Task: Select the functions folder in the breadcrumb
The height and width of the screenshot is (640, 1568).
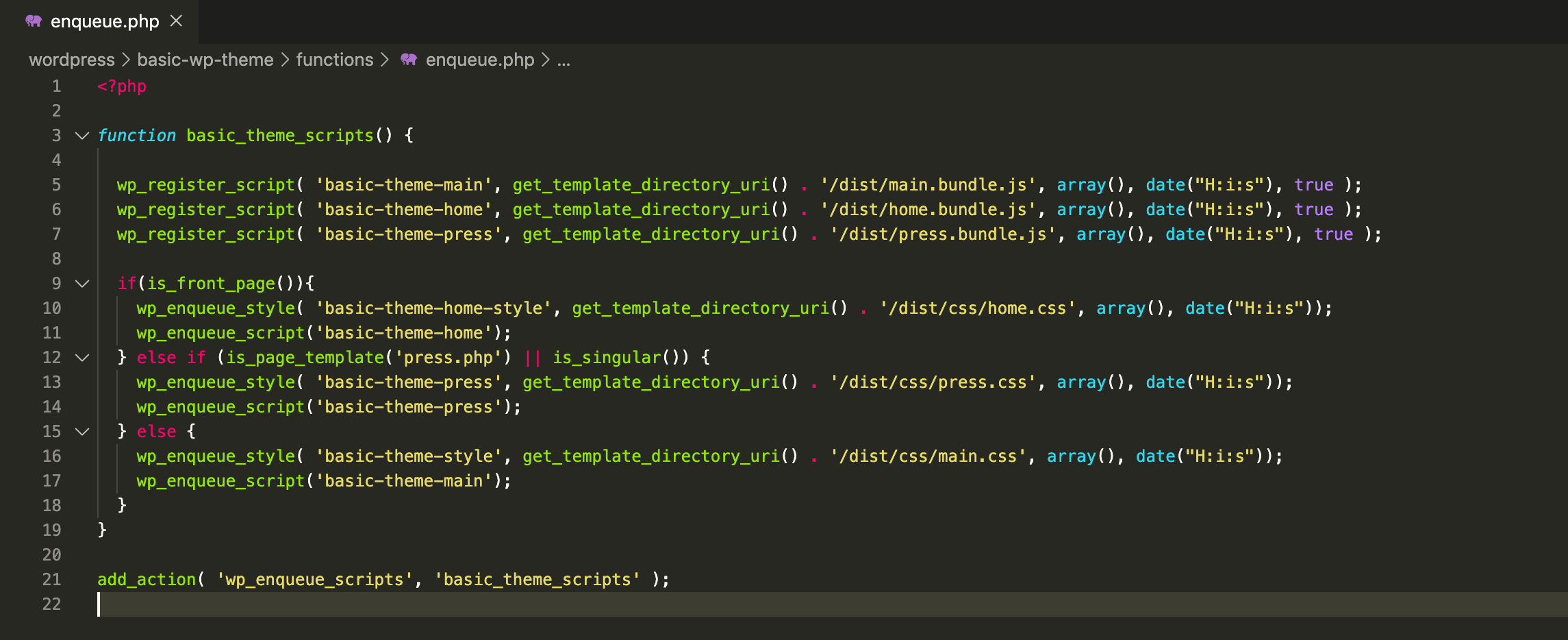Action: [x=334, y=60]
